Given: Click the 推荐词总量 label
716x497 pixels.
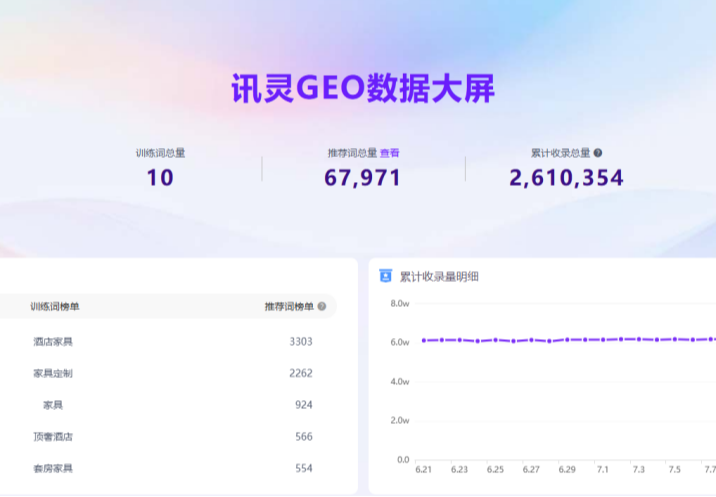Looking at the screenshot, I should [x=352, y=153].
